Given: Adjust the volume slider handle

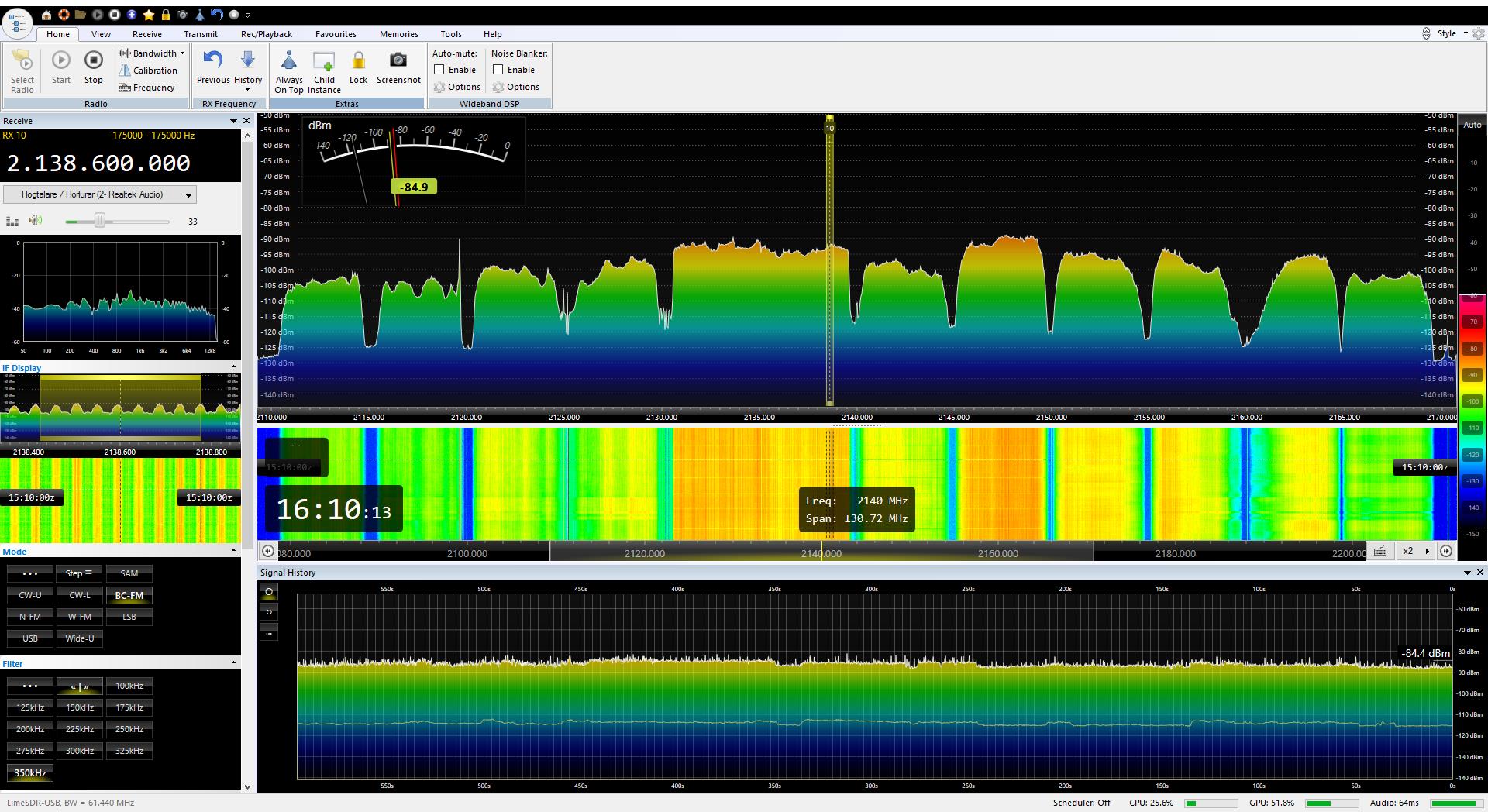Looking at the screenshot, I should [x=99, y=221].
